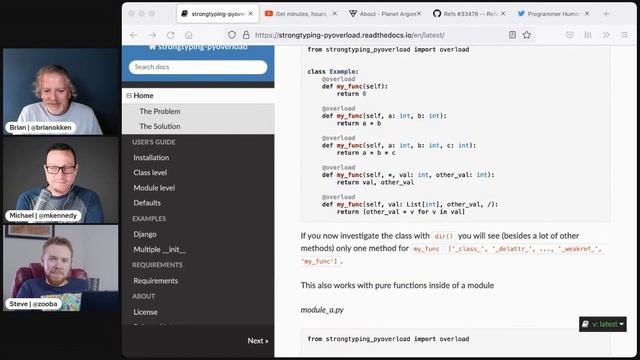
Task: Close the strongtyping-pyoverload tab
Action: (x=251, y=14)
